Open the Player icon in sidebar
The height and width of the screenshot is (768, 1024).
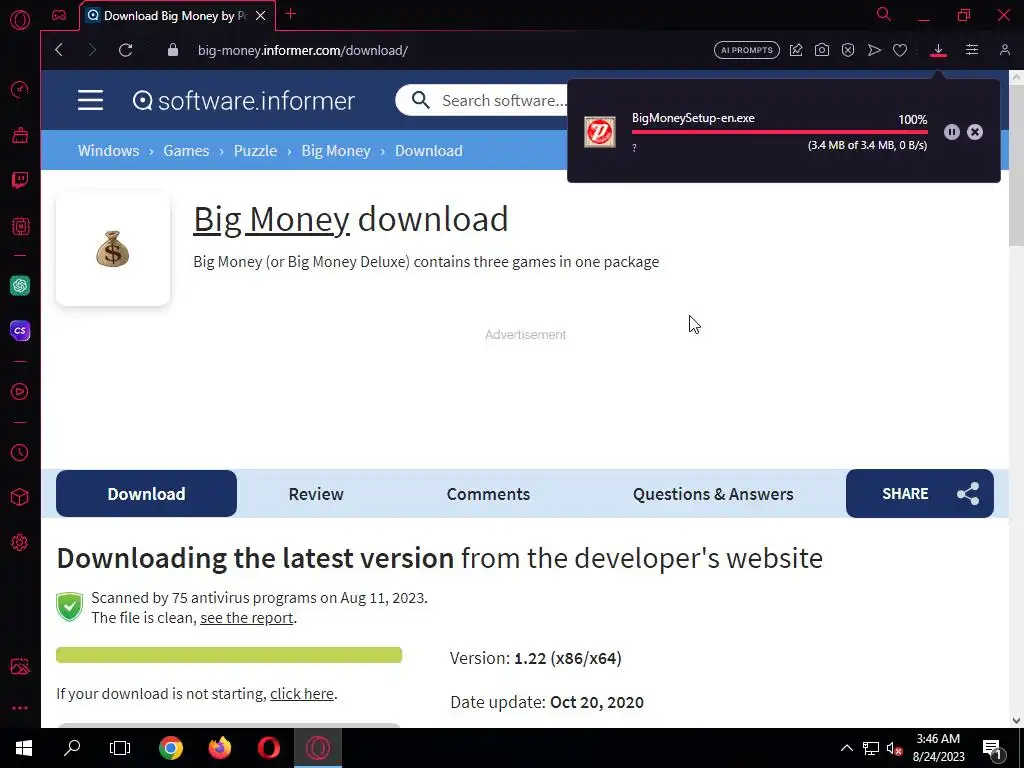[20, 391]
